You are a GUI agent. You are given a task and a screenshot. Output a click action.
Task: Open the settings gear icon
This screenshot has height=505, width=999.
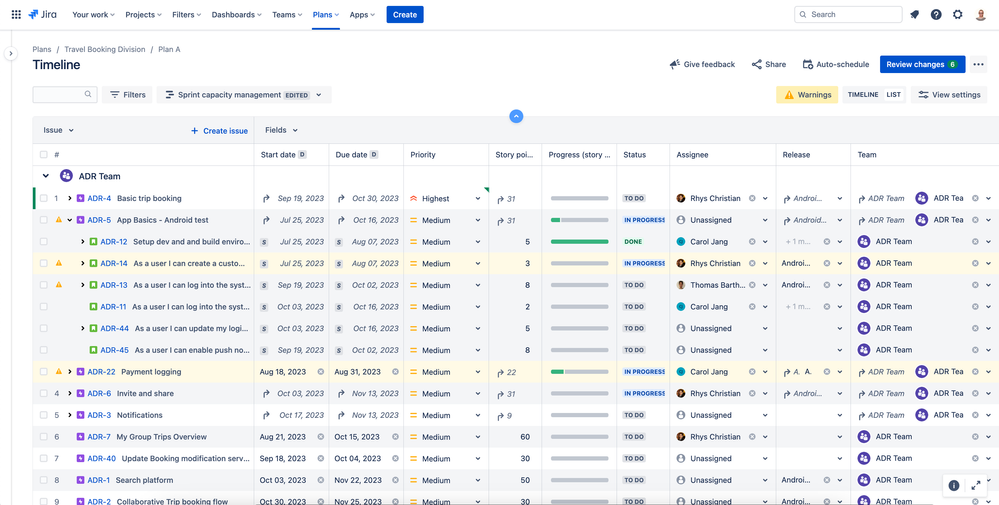coord(958,15)
